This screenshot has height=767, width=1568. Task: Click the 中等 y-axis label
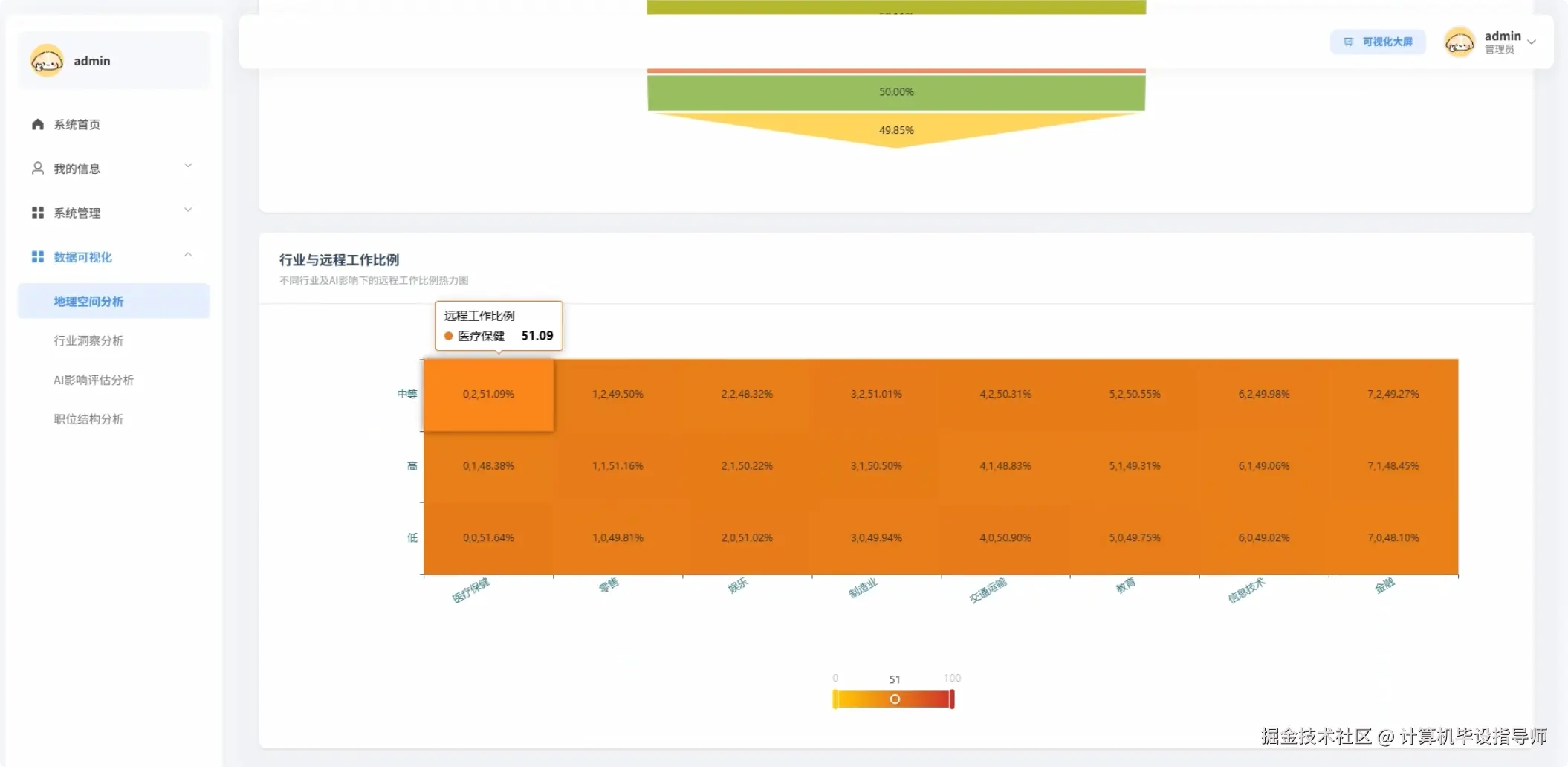tap(407, 394)
